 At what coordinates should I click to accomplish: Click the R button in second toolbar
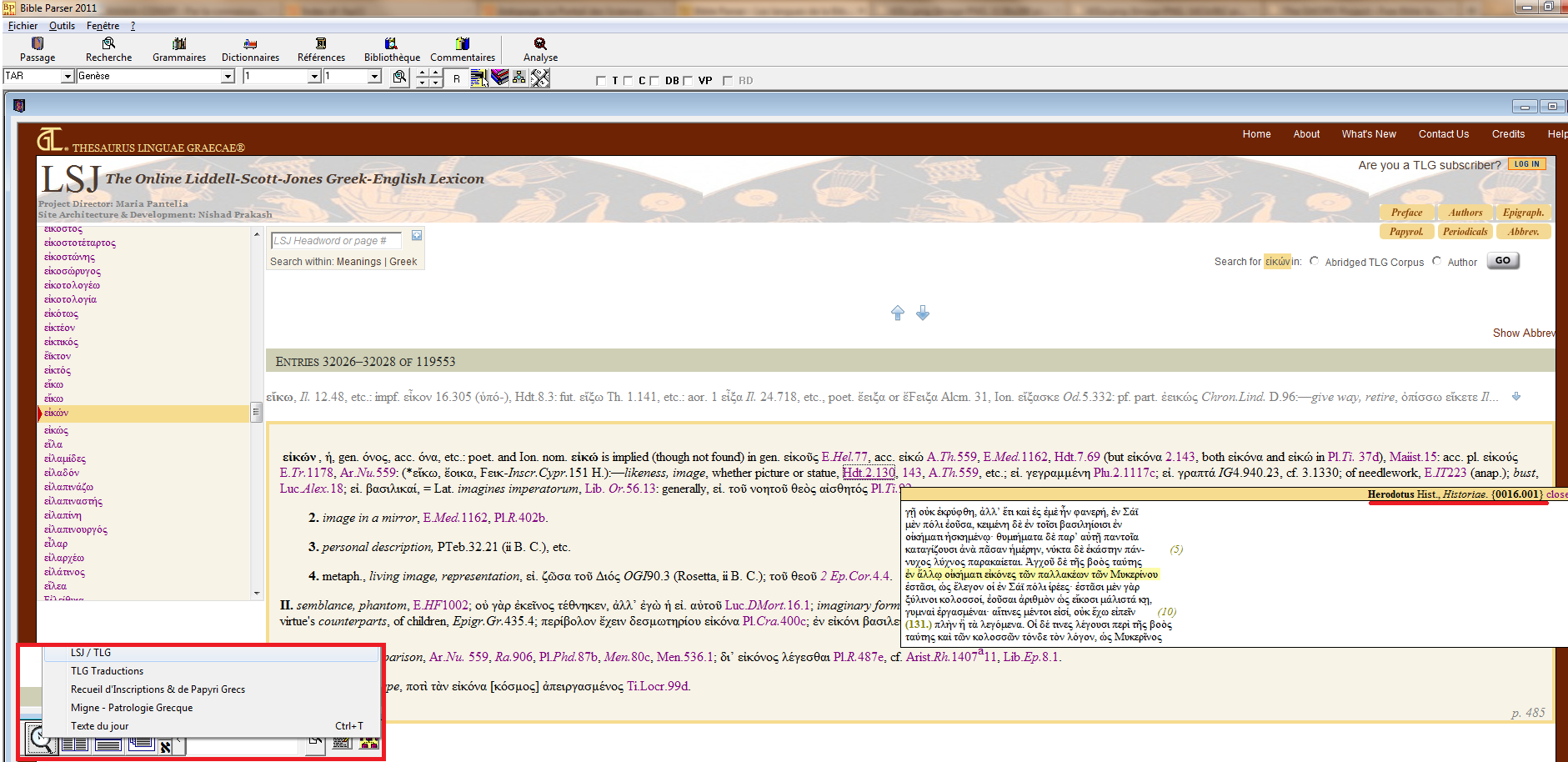[456, 78]
